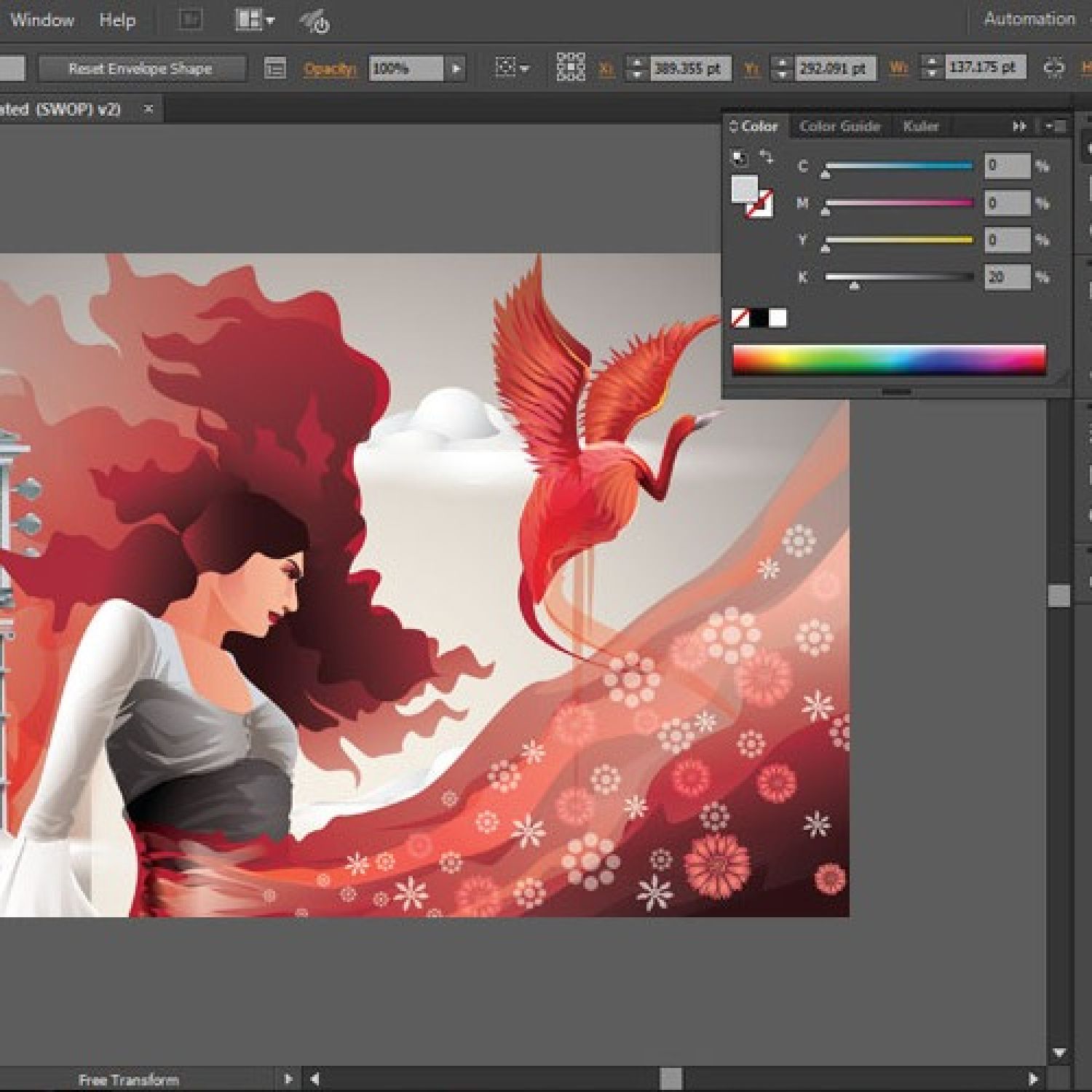The width and height of the screenshot is (1092, 1092).
Task: Click Reset Envelope Shape button
Action: 141,68
